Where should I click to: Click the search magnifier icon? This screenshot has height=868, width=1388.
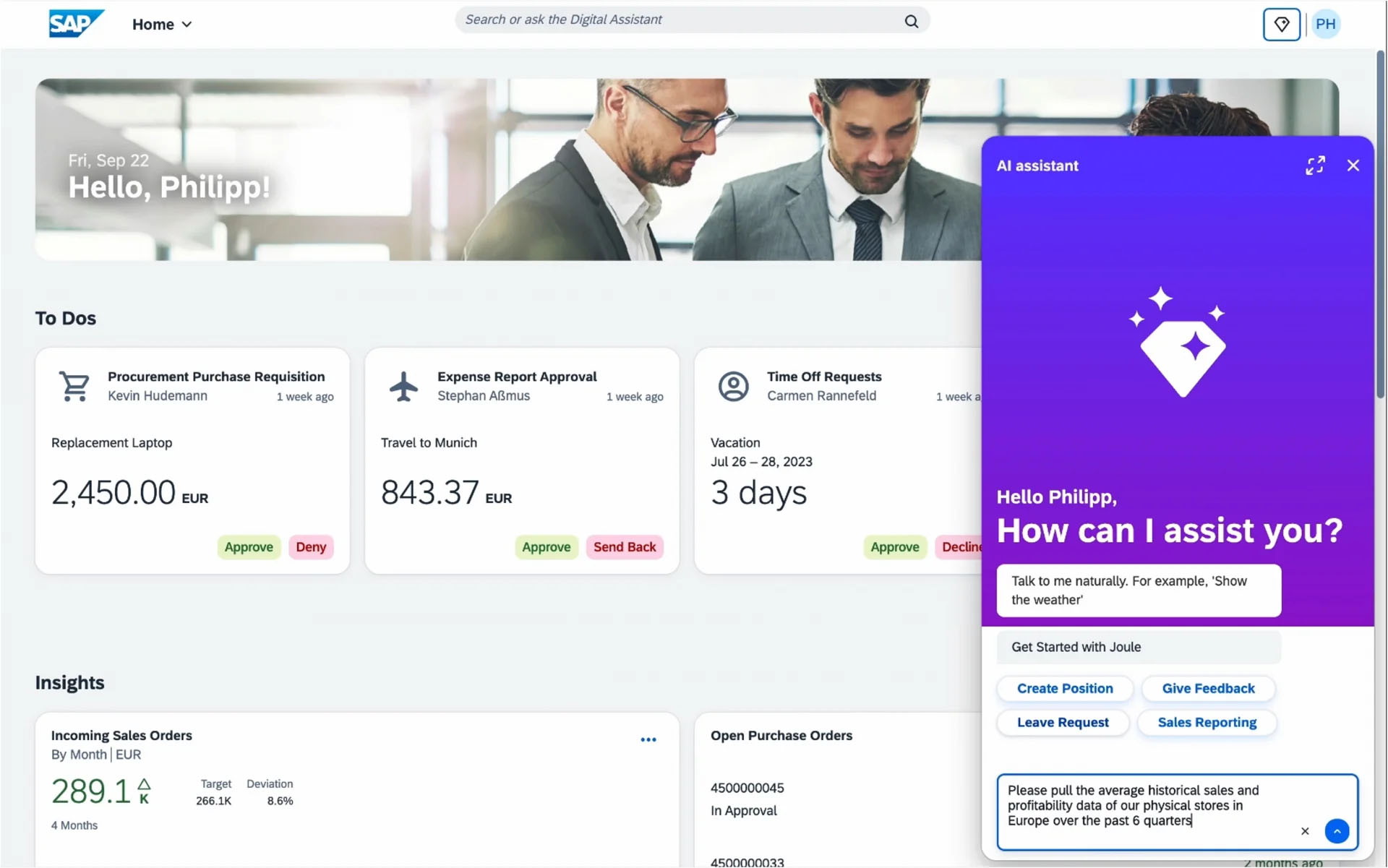[x=911, y=21]
